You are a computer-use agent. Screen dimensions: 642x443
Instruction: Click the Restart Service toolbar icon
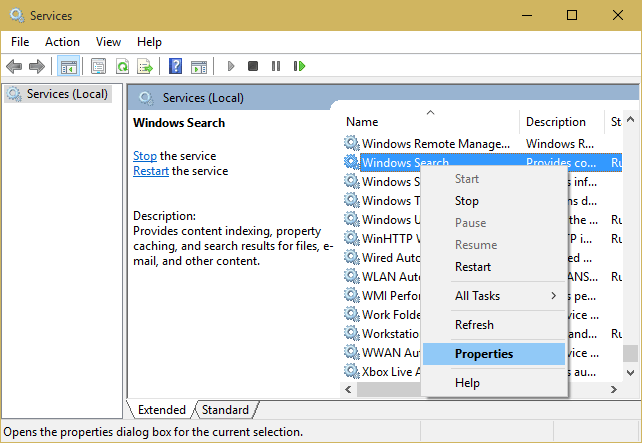click(x=299, y=66)
